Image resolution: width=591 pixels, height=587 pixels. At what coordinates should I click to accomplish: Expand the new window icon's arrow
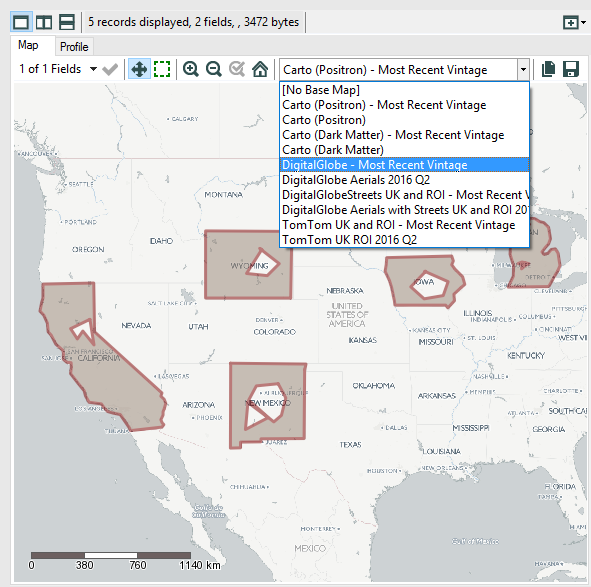(x=583, y=23)
